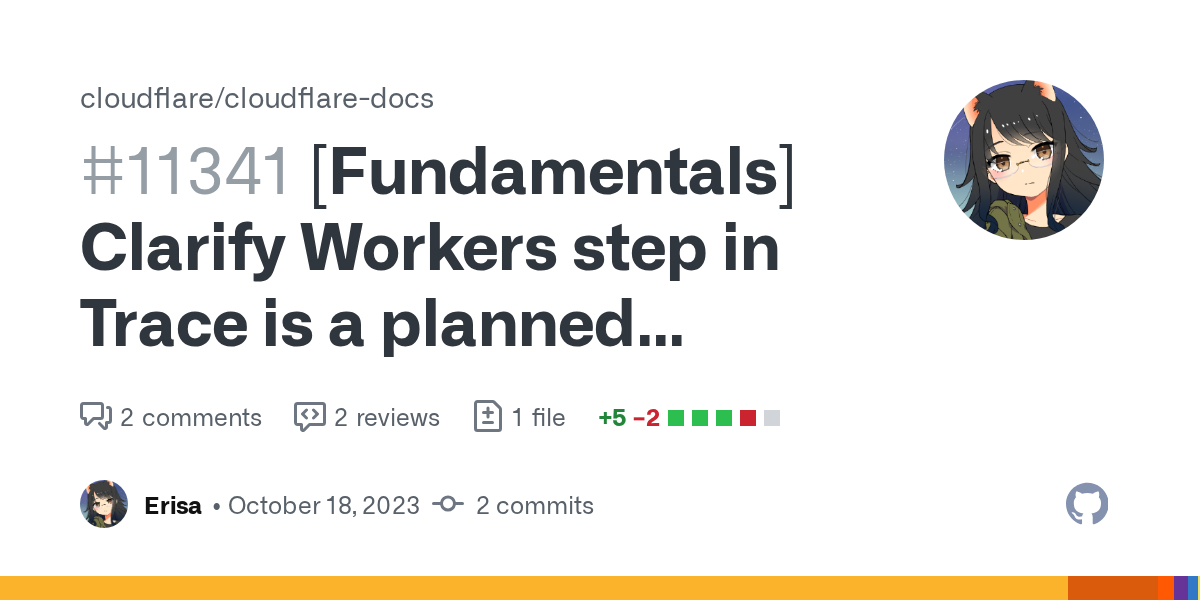Viewport: 1200px width, 600px height.
Task: Select the 1 file label
Action: [538, 417]
